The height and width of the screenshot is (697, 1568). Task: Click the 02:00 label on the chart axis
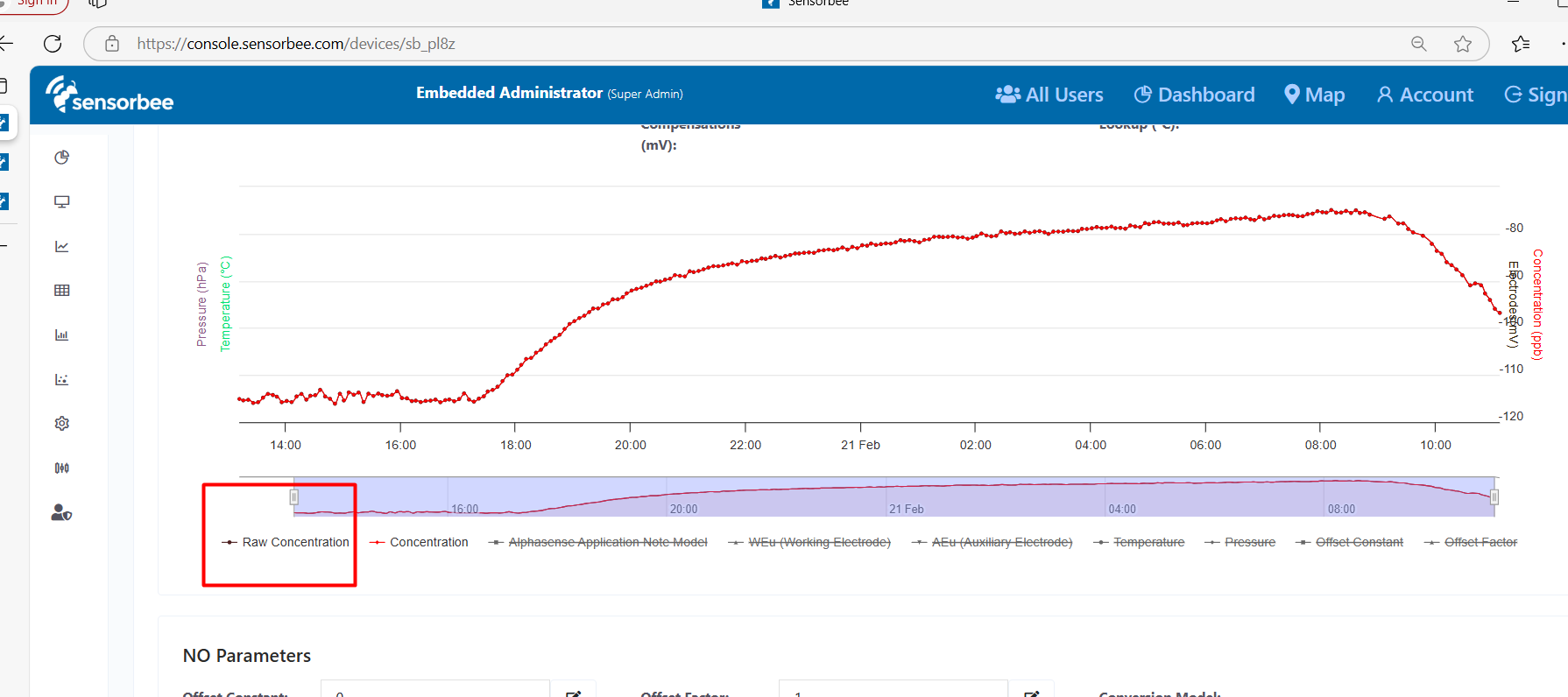976,445
